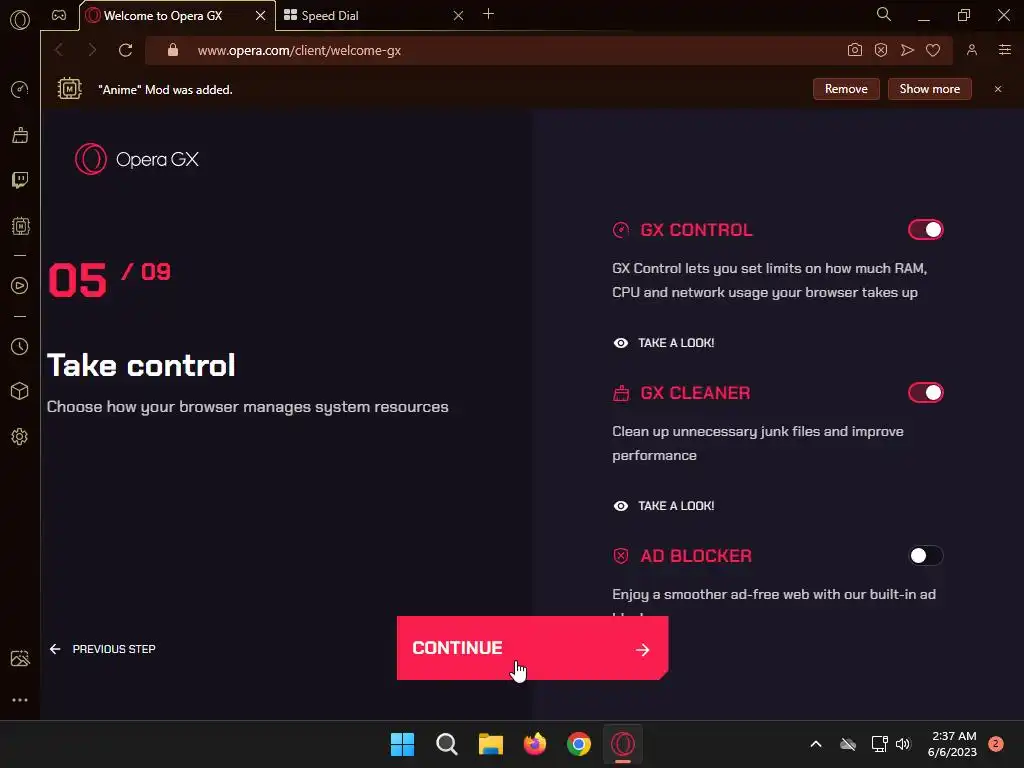Go back to Previous Step

click(103, 649)
